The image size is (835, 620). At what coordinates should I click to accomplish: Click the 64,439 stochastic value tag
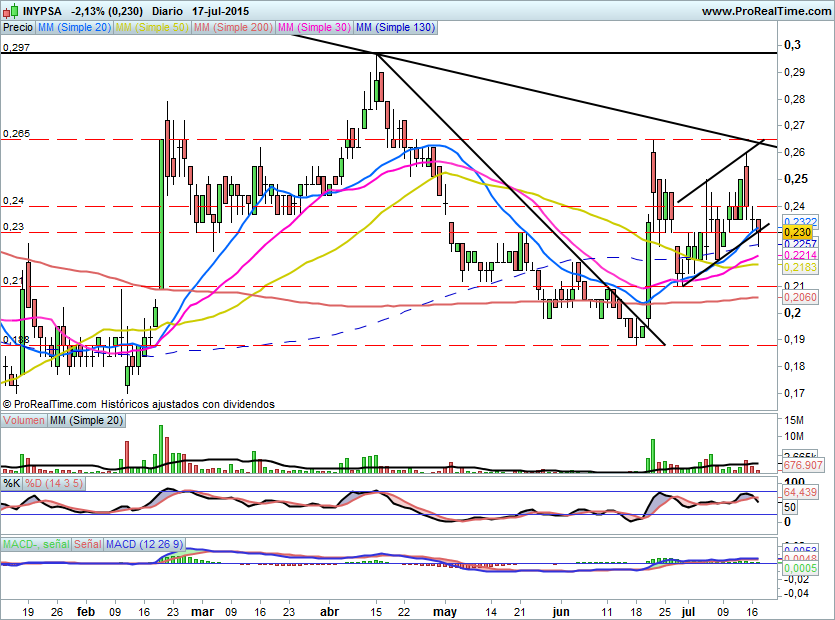click(x=800, y=492)
